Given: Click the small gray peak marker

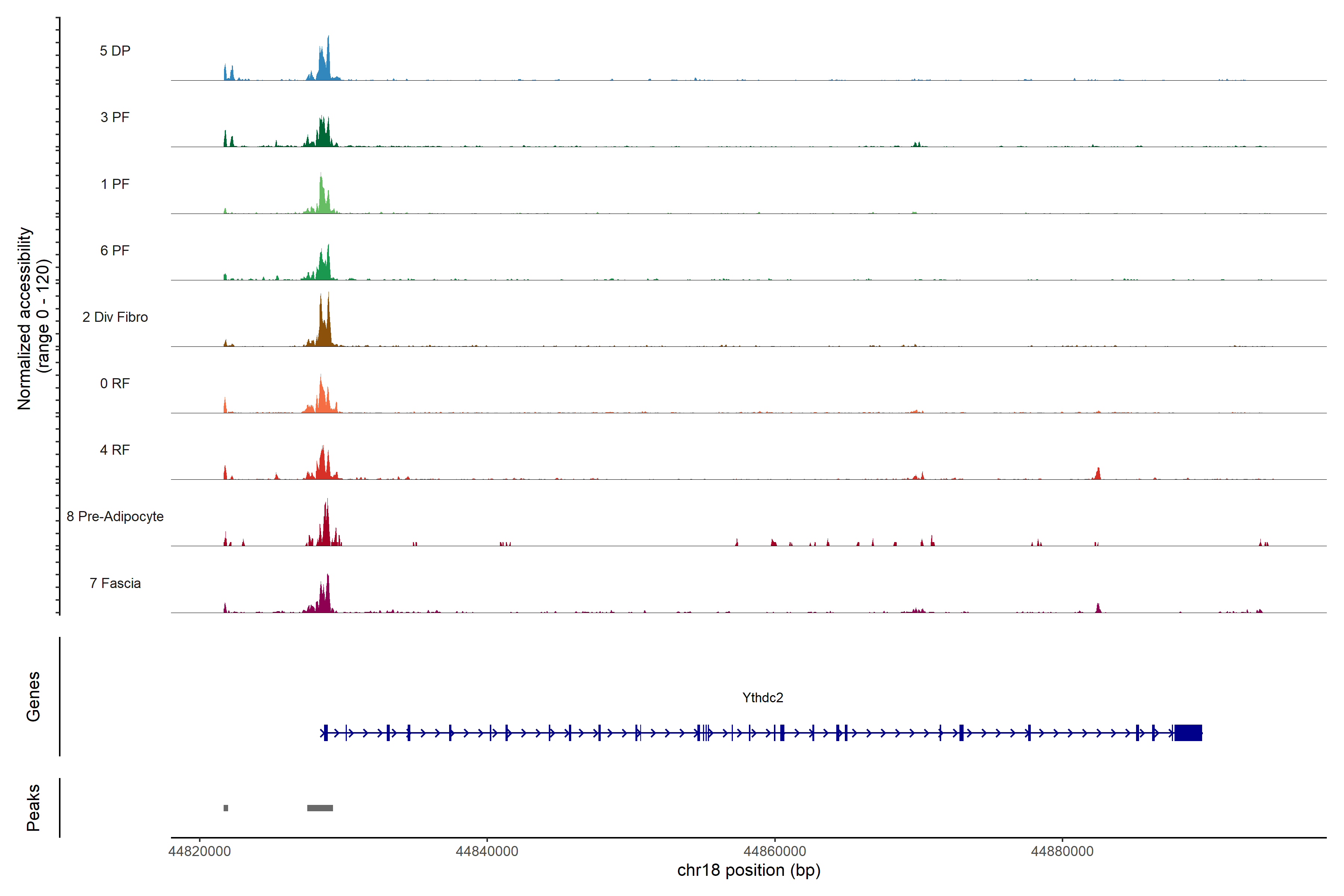Looking at the screenshot, I should (x=226, y=808).
